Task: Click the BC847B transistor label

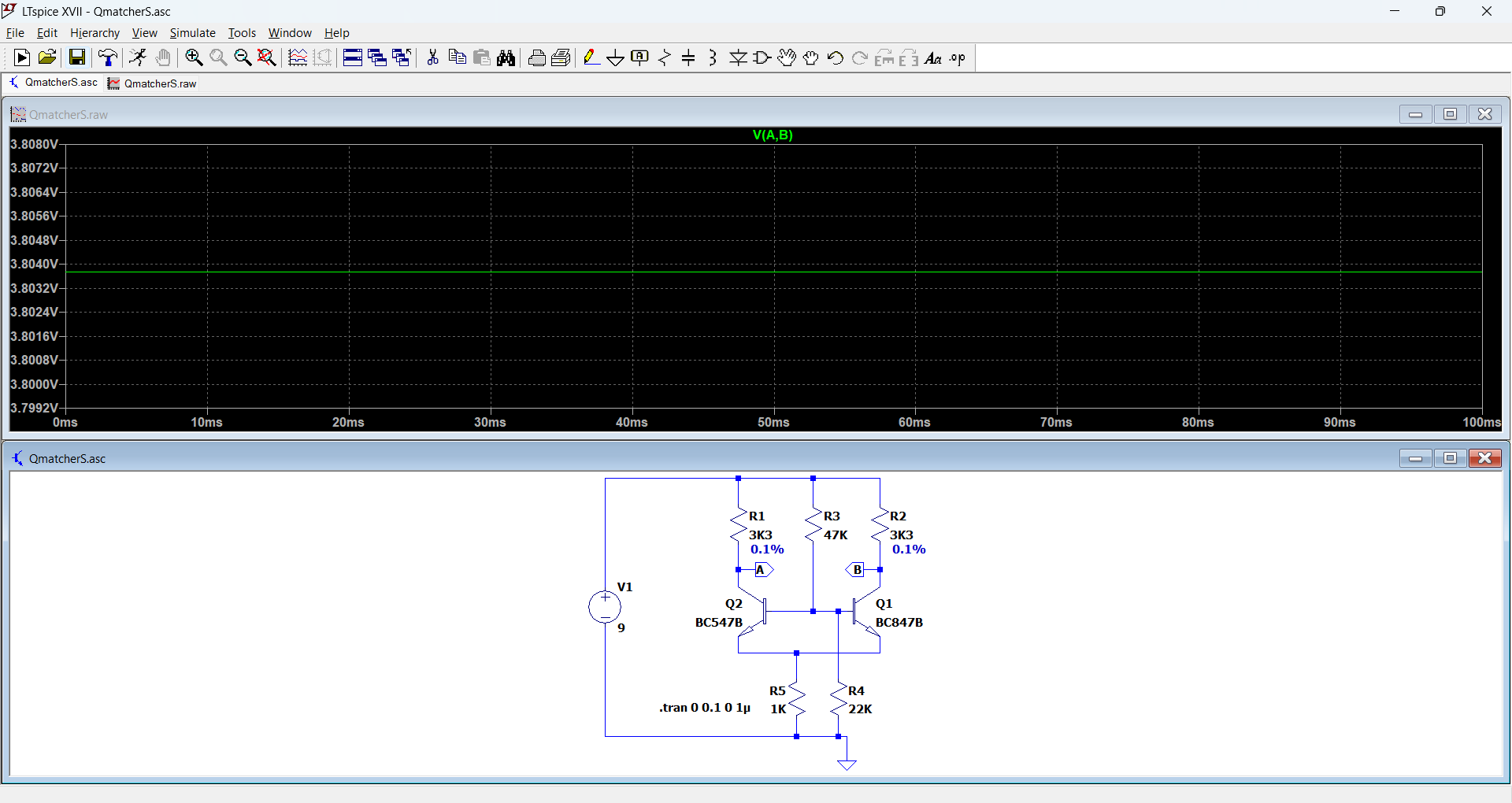Action: 899,623
